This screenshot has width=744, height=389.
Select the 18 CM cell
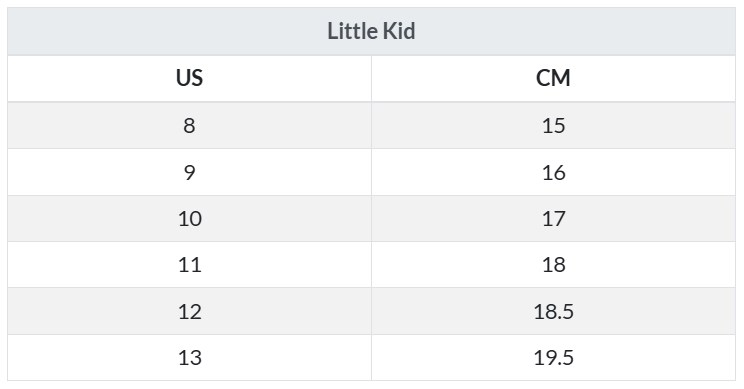(x=553, y=265)
